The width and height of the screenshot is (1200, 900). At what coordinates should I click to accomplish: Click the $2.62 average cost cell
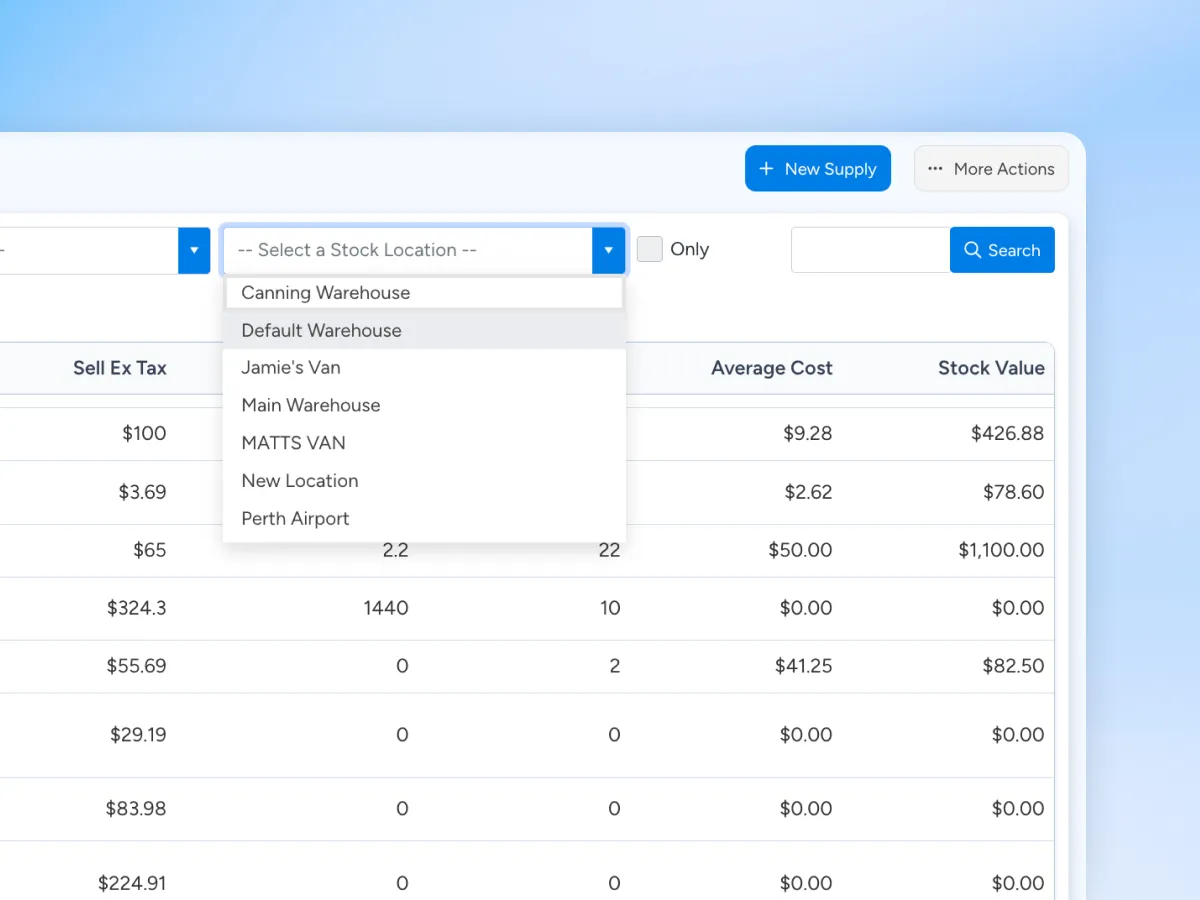click(x=808, y=492)
